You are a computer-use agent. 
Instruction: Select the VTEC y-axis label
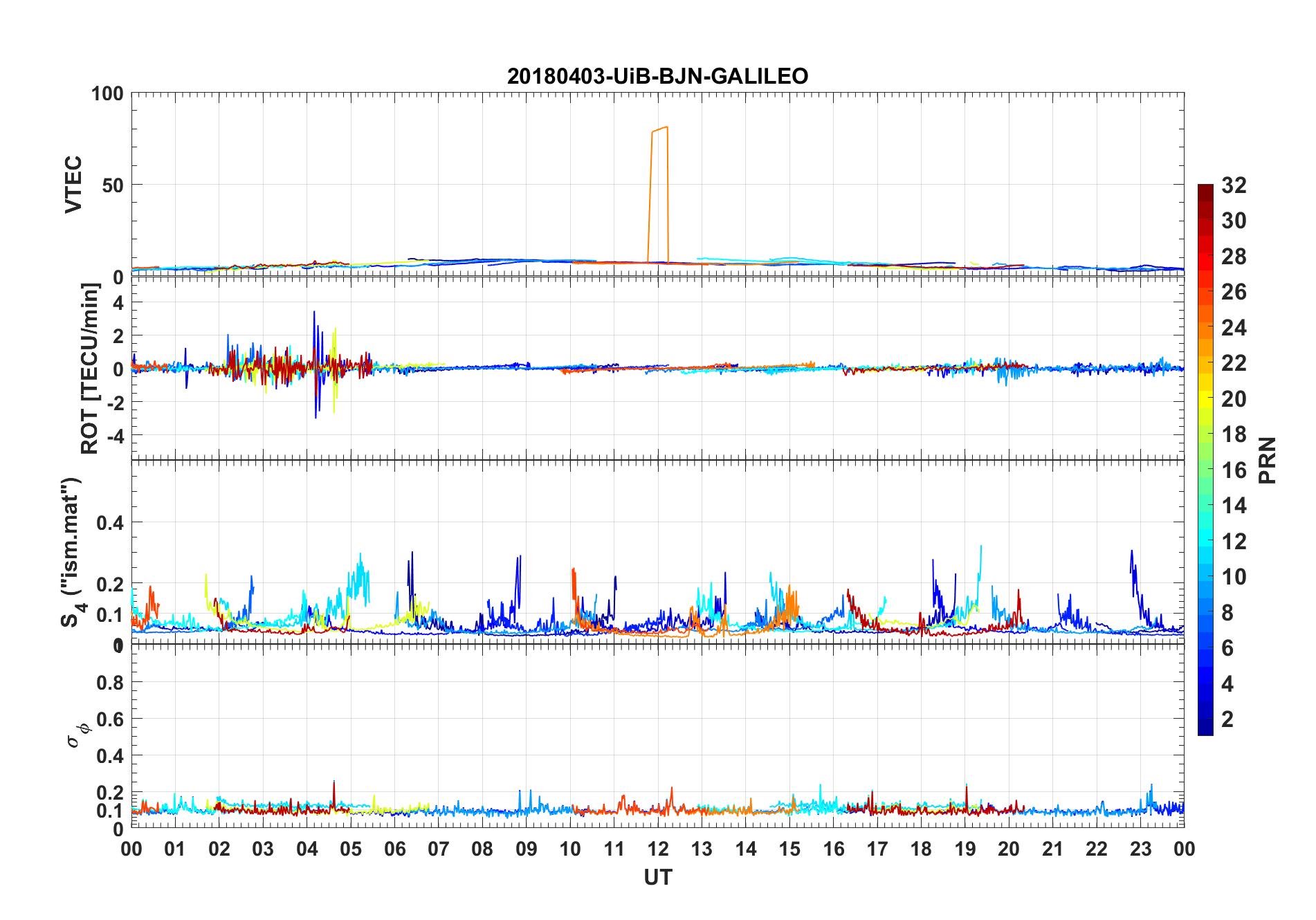click(73, 185)
